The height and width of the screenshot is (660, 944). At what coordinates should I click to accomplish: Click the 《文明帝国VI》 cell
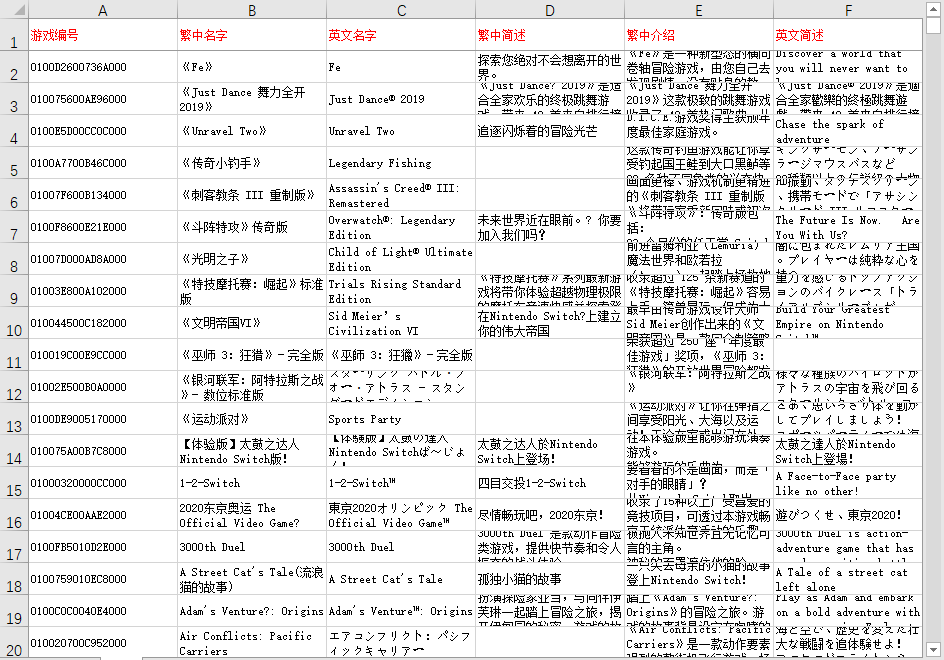(x=252, y=323)
